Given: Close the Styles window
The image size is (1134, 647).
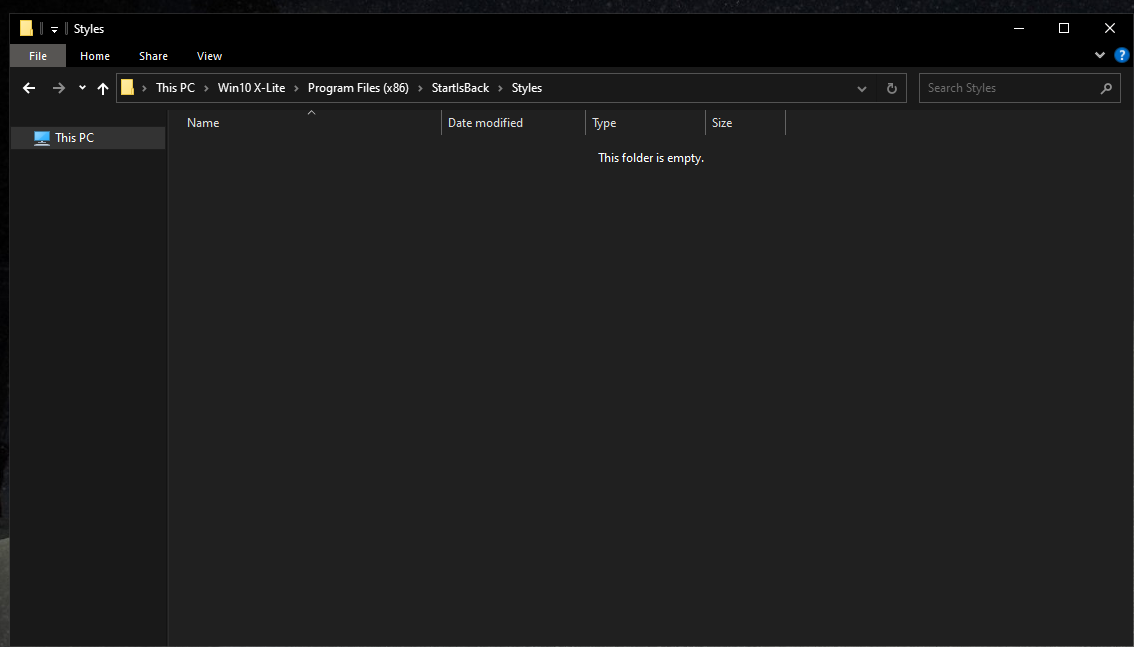Looking at the screenshot, I should coord(1109,28).
